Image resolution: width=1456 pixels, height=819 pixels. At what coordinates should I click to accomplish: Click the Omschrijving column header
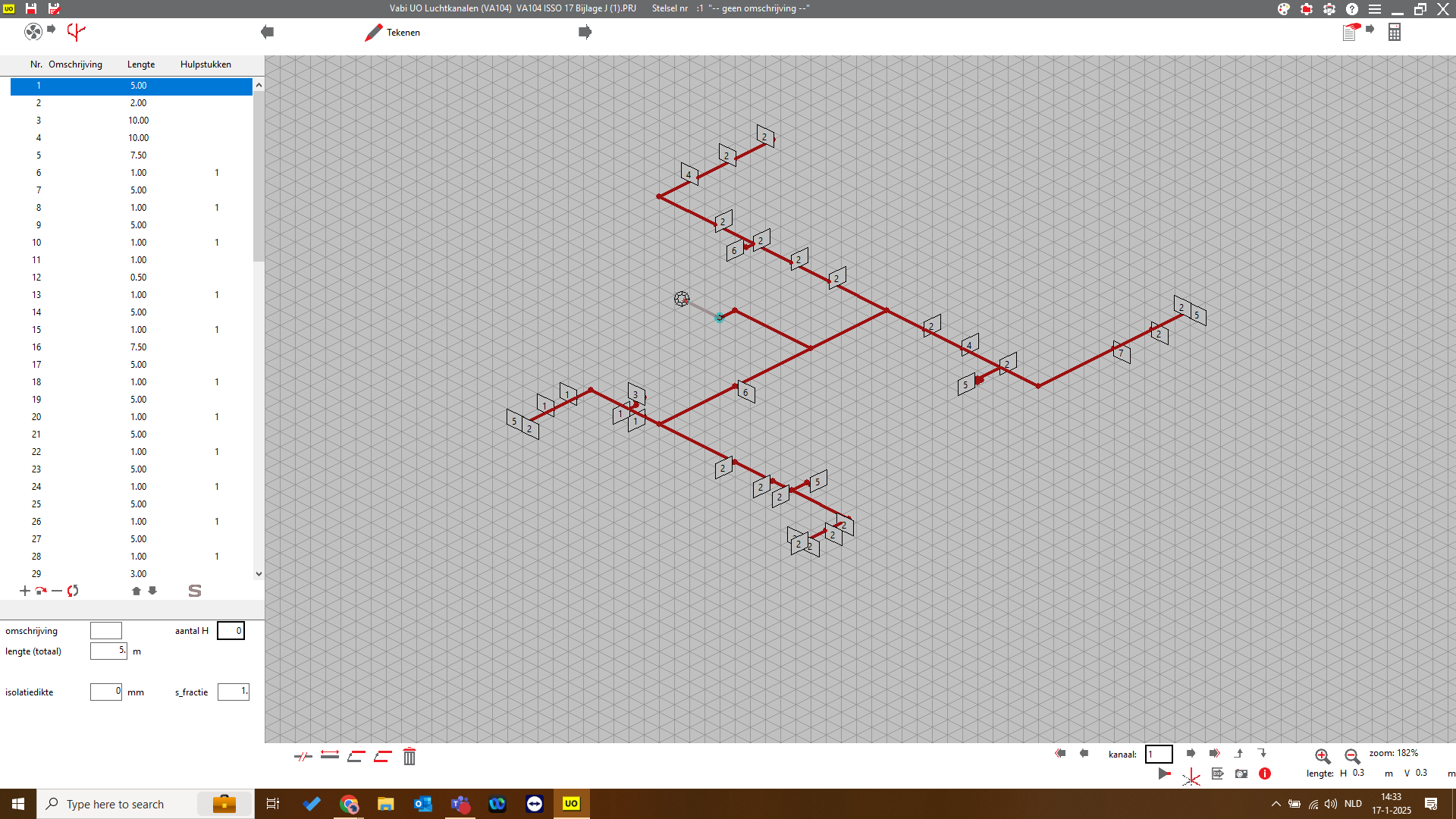click(x=75, y=64)
